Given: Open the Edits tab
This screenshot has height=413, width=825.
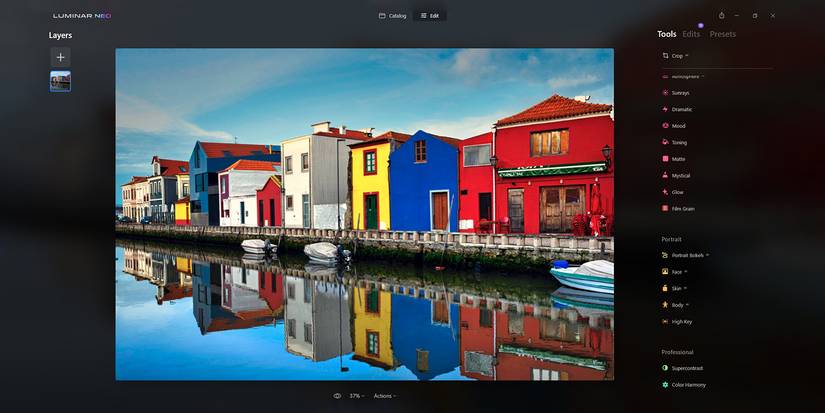Looking at the screenshot, I should pyautogui.click(x=691, y=34).
